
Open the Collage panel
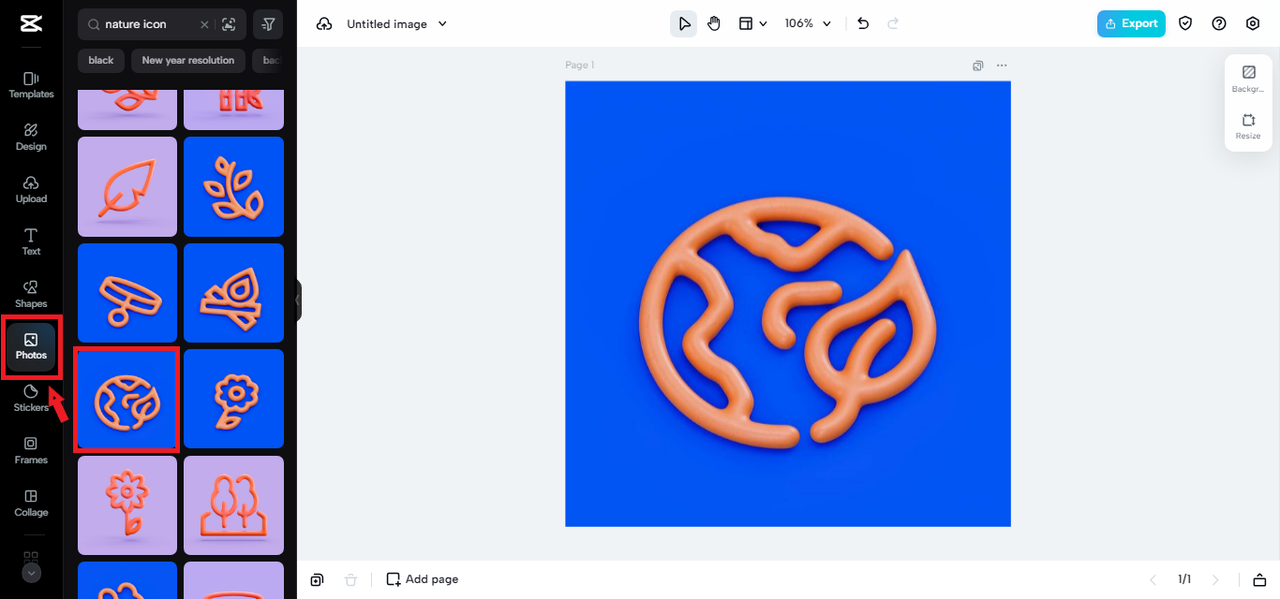[x=31, y=503]
